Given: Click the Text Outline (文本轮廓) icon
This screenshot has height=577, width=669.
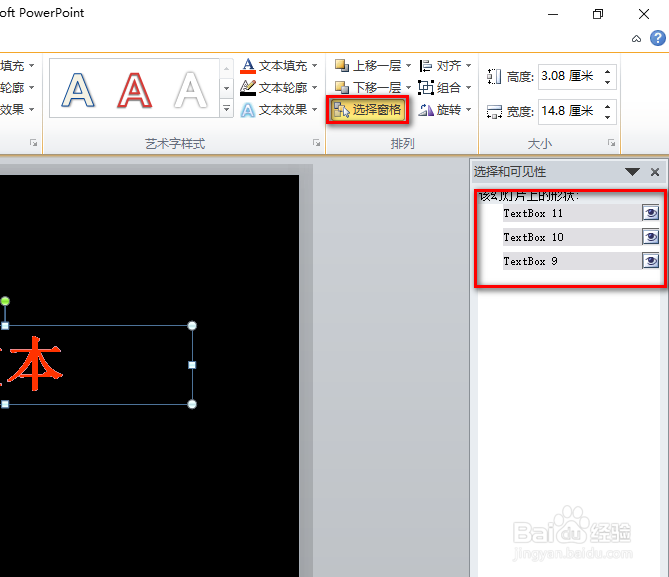Looking at the screenshot, I should tap(248, 87).
